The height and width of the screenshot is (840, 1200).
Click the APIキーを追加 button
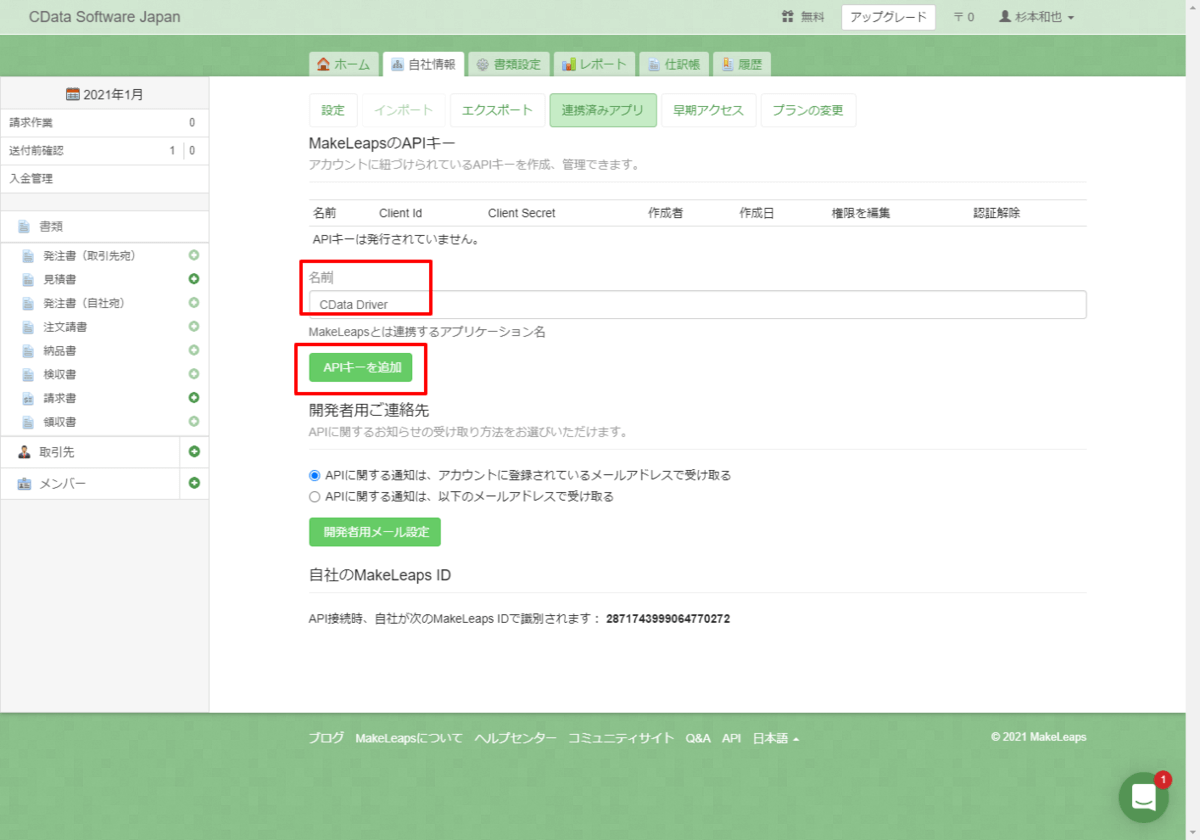pyautogui.click(x=361, y=367)
